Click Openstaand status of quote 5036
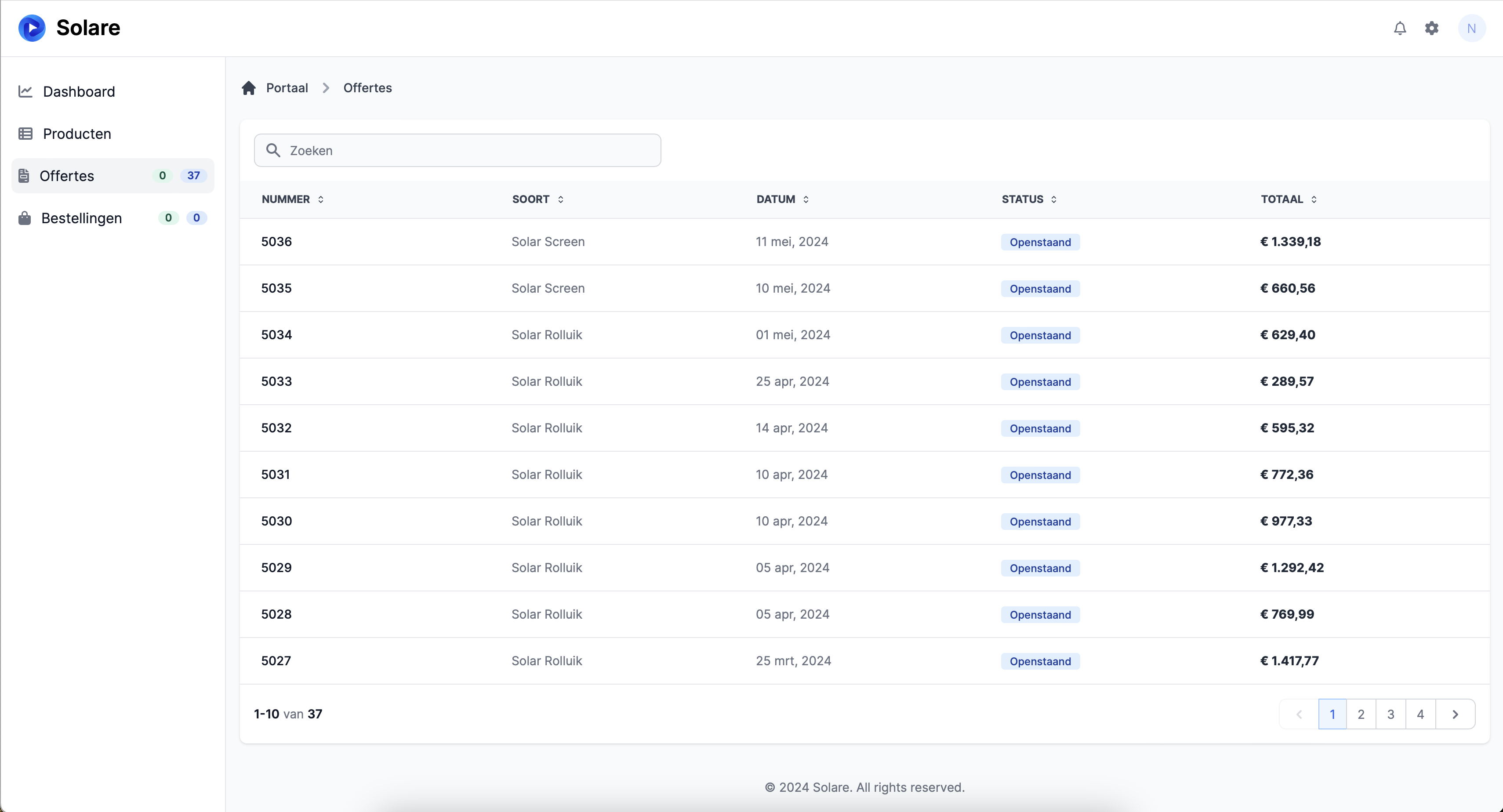 pyautogui.click(x=1040, y=242)
